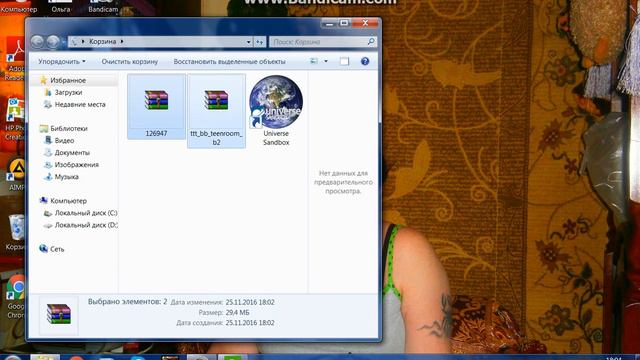Open the Музыка library

click(67, 177)
